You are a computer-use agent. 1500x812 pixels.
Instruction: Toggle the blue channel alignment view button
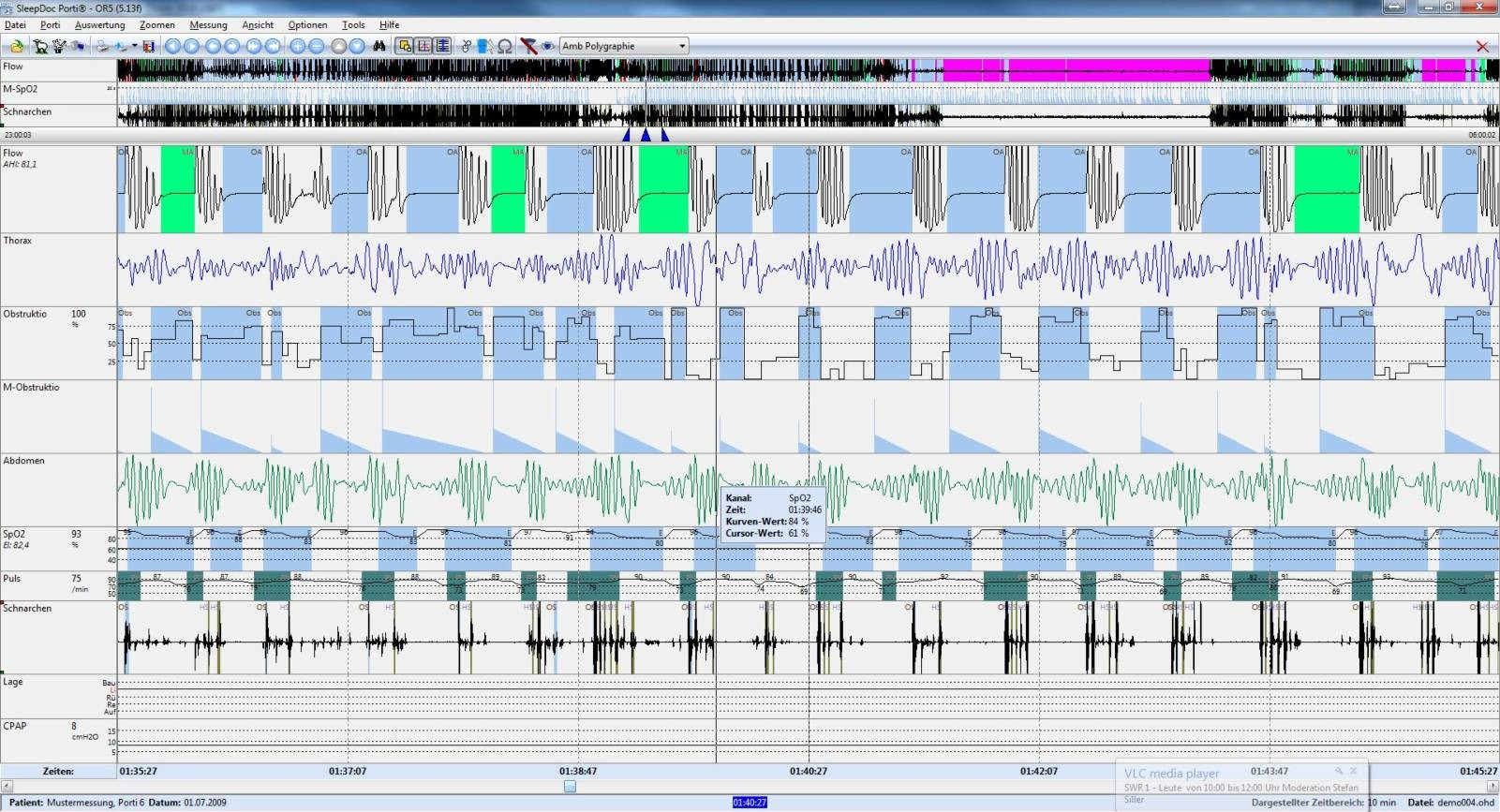click(x=442, y=46)
